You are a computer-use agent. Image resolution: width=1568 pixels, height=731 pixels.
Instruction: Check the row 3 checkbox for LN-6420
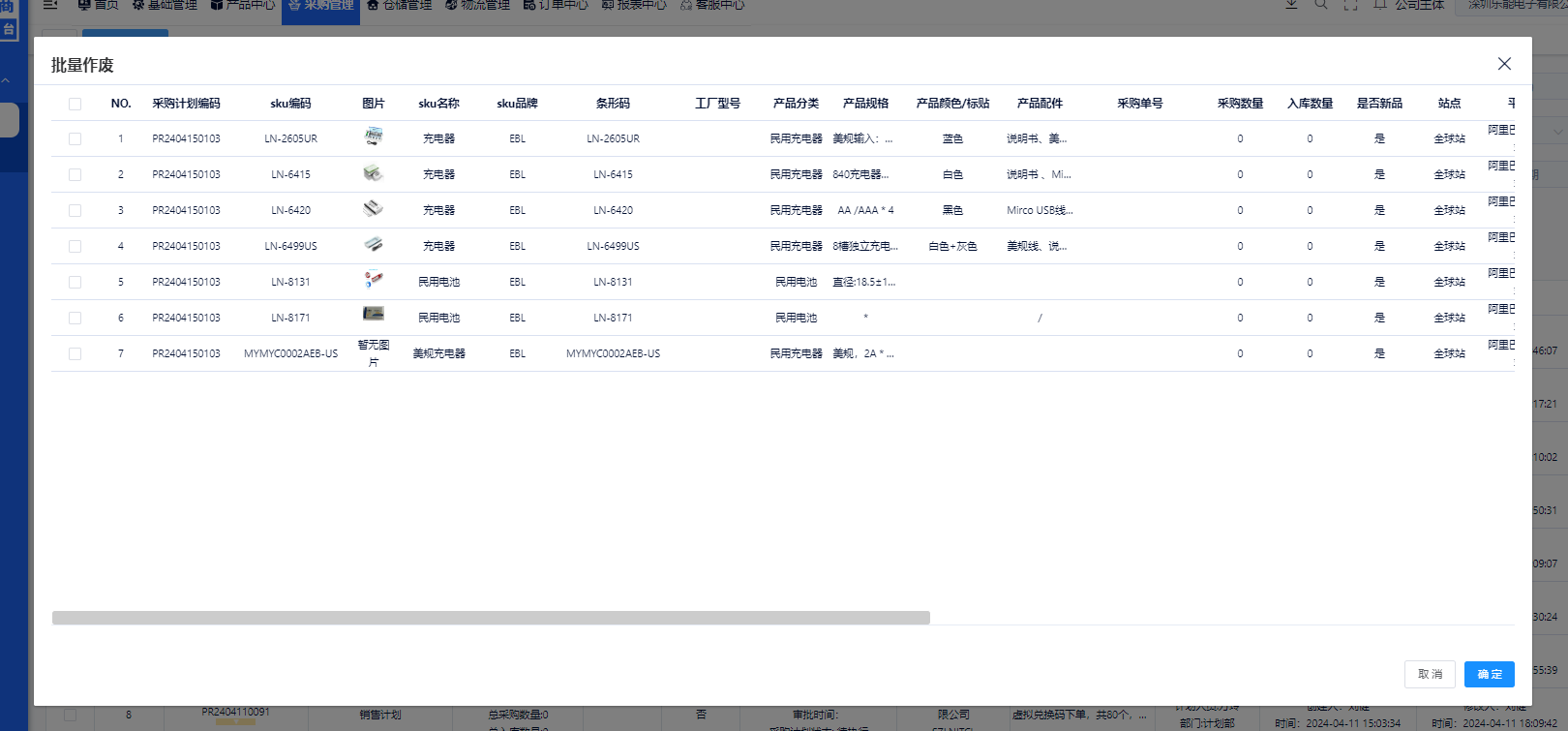tap(75, 211)
